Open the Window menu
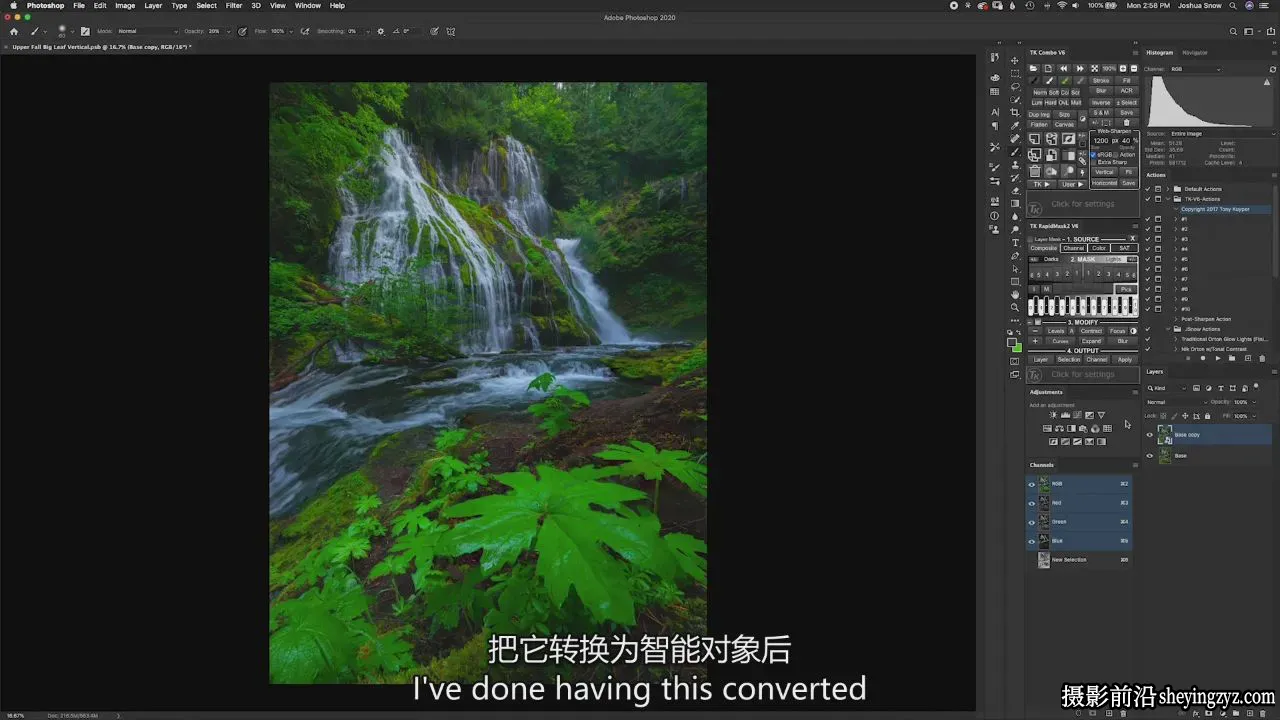The image size is (1280, 720). [308, 6]
